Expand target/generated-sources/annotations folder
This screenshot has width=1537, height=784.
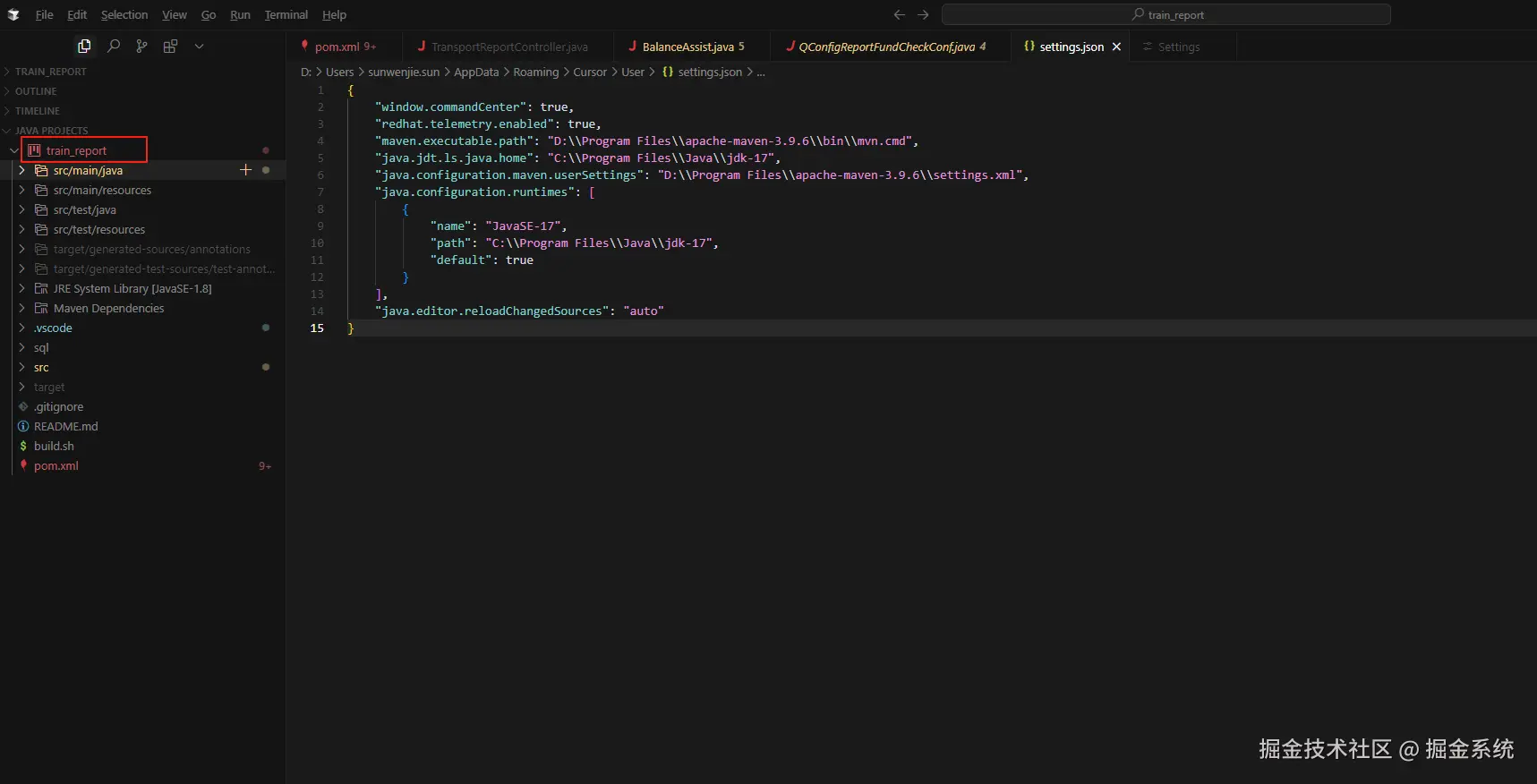point(21,249)
